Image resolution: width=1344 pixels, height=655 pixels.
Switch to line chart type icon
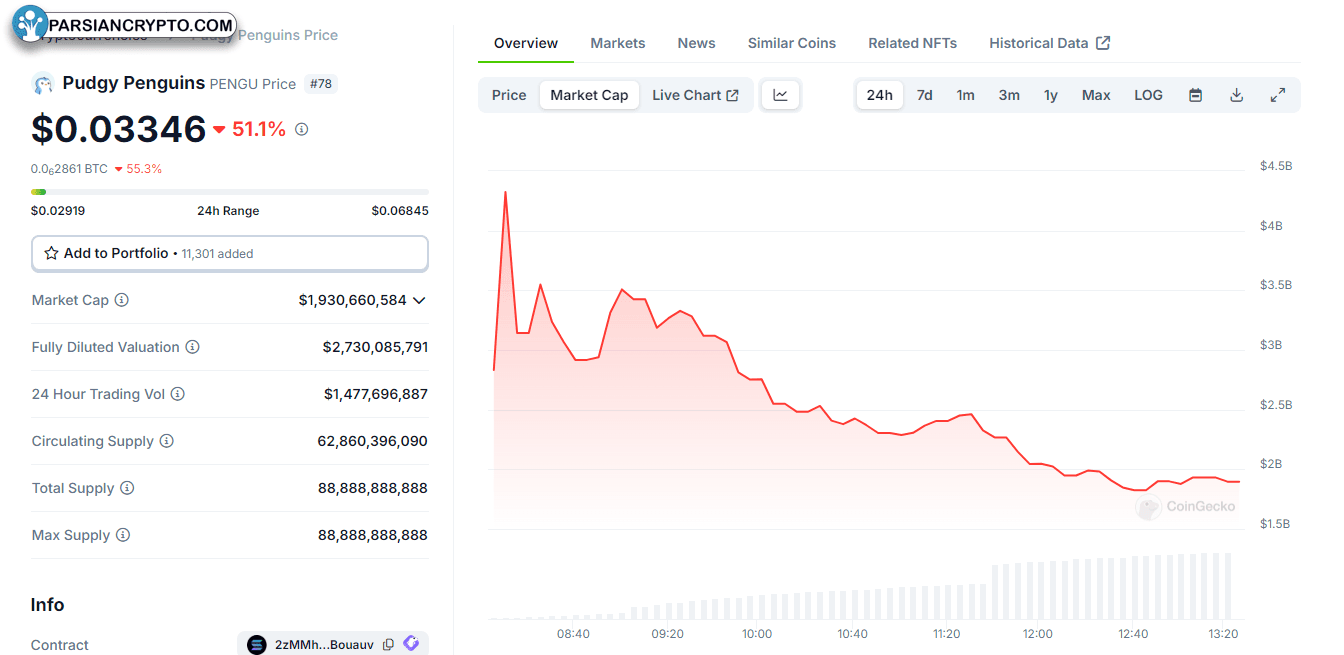pyautogui.click(x=781, y=95)
